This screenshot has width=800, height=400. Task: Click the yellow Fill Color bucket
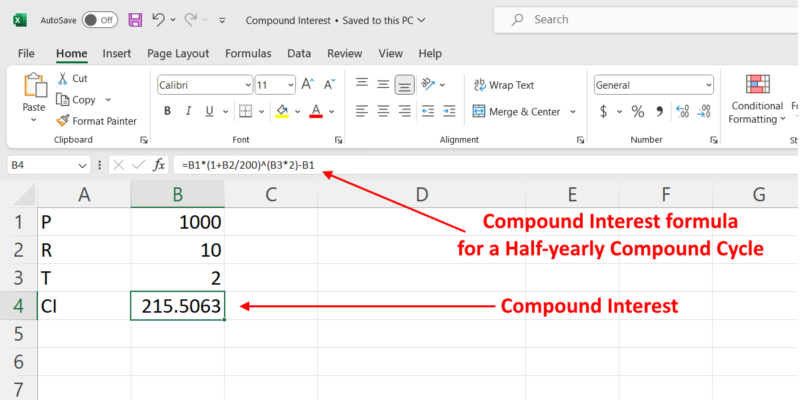tap(282, 111)
